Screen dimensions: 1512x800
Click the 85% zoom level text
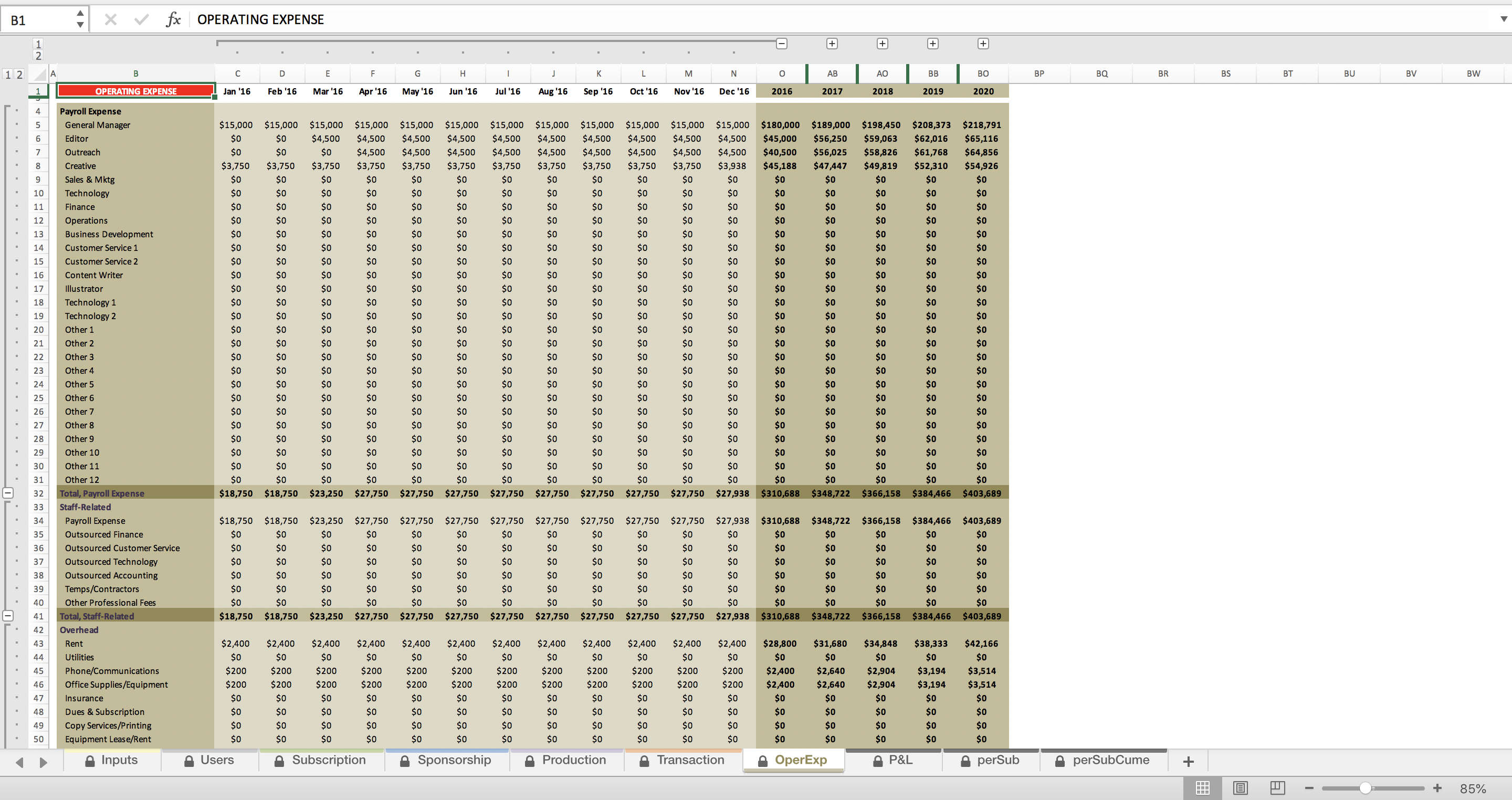coord(1473,789)
